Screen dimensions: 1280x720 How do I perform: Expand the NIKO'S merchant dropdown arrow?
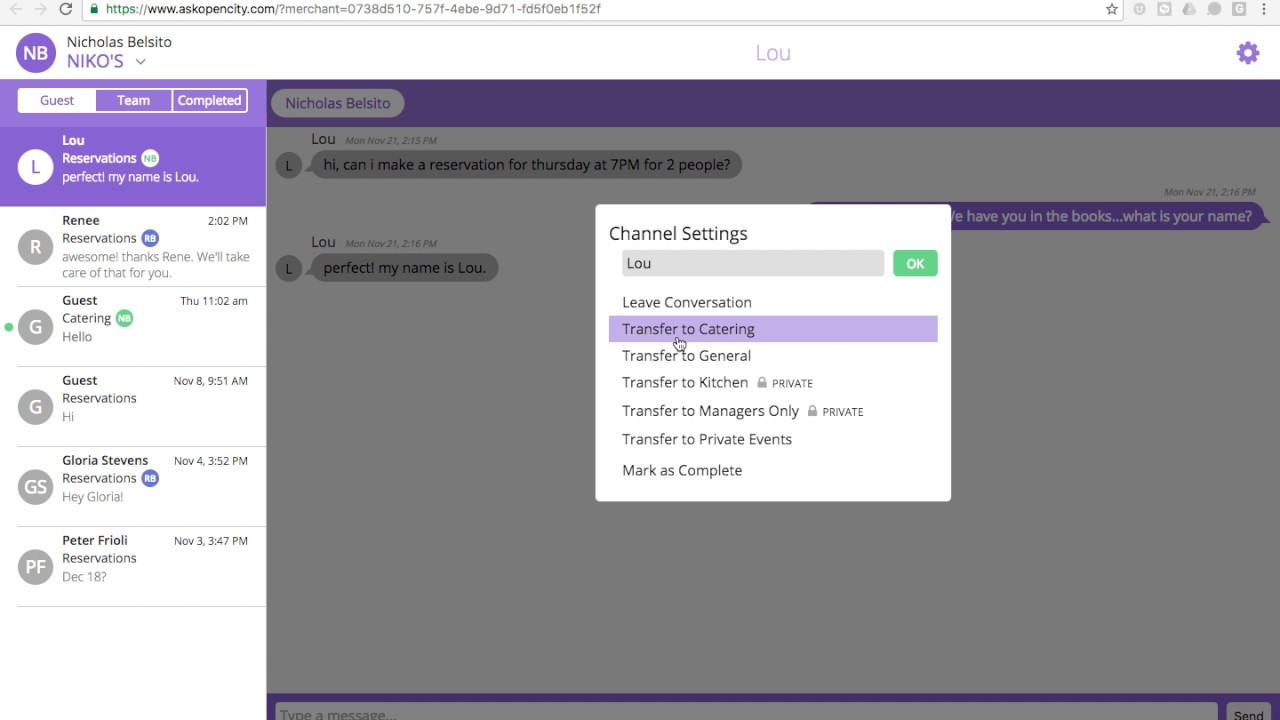click(141, 62)
